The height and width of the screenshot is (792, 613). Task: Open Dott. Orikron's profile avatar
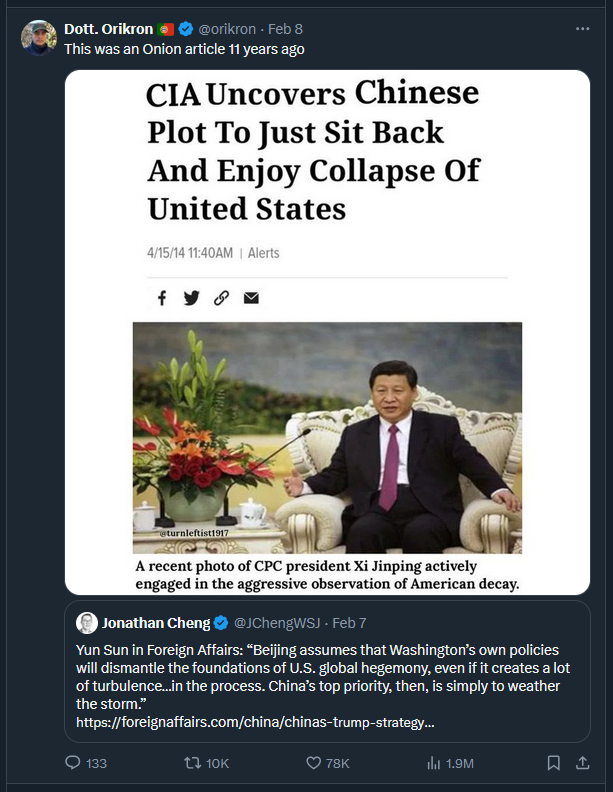point(39,38)
